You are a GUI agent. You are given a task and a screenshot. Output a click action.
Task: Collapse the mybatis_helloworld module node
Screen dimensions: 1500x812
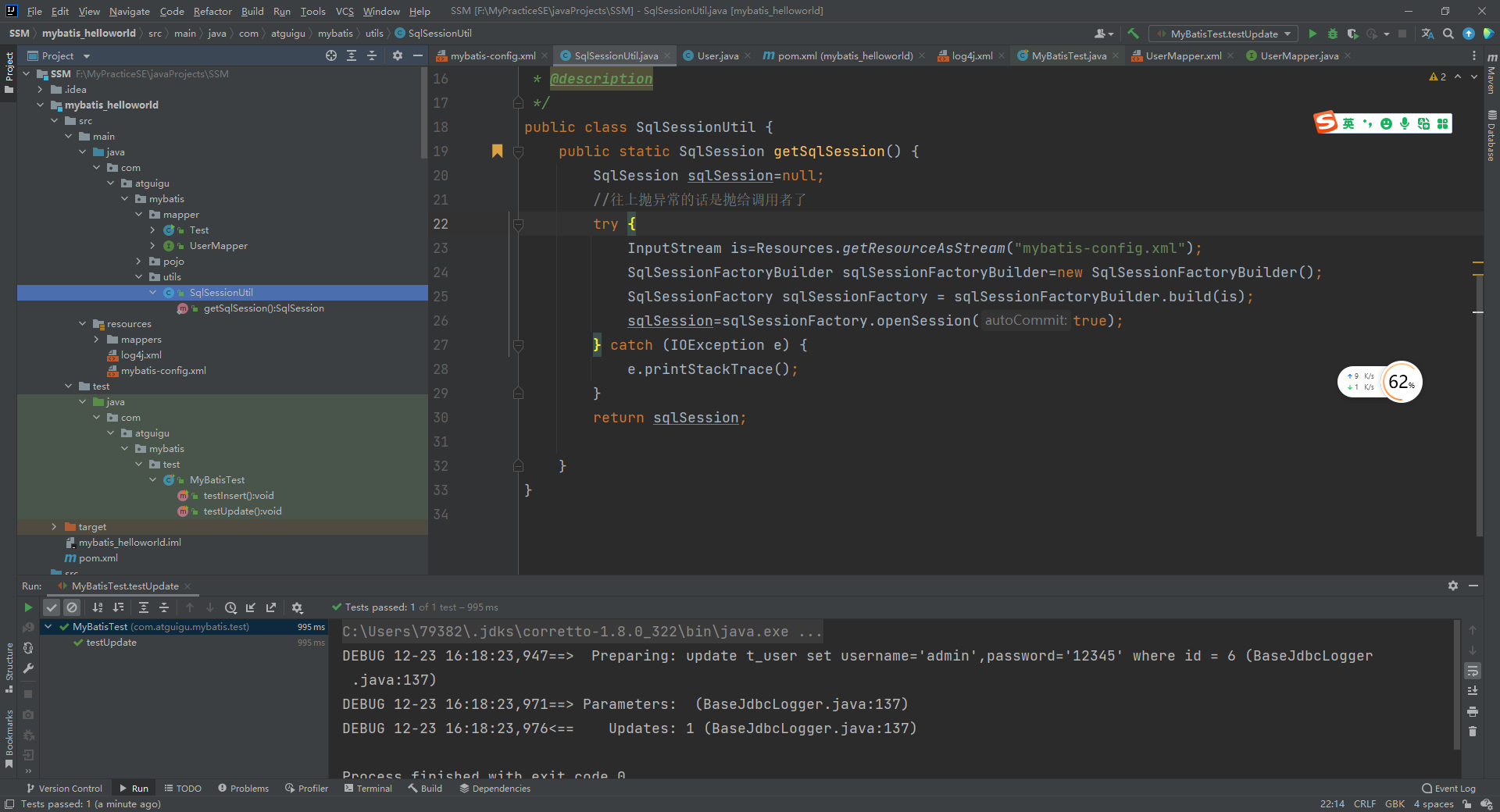[x=40, y=105]
